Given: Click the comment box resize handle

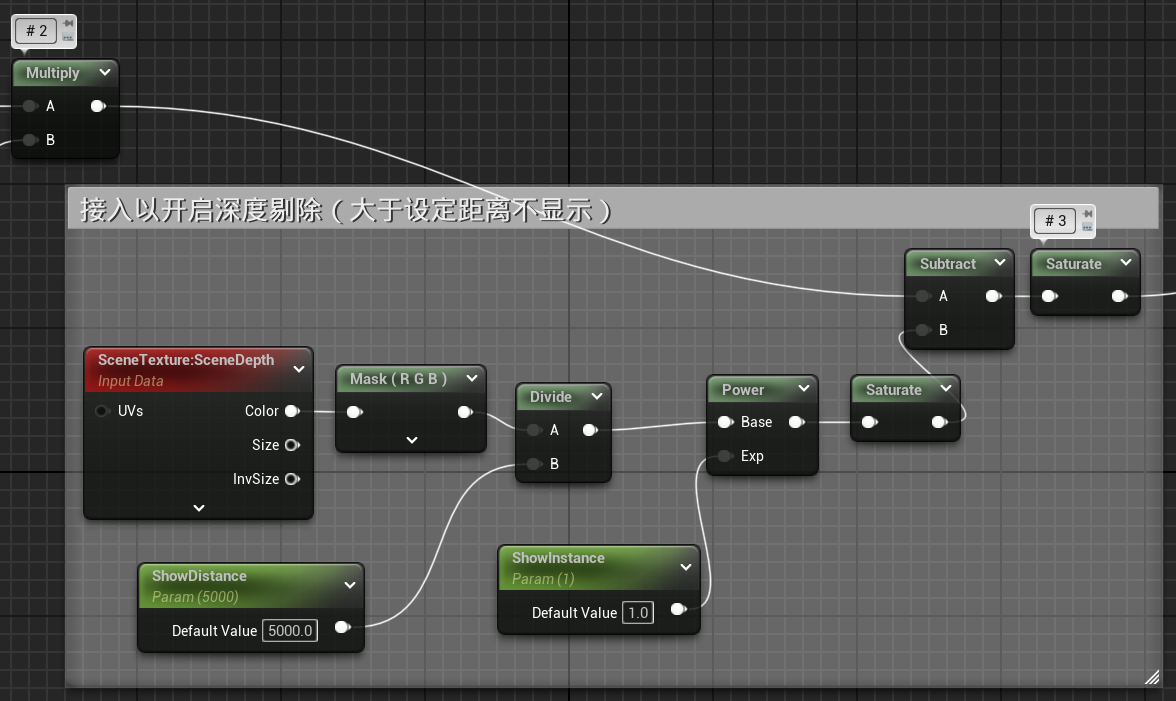Looking at the screenshot, I should 1150,677.
